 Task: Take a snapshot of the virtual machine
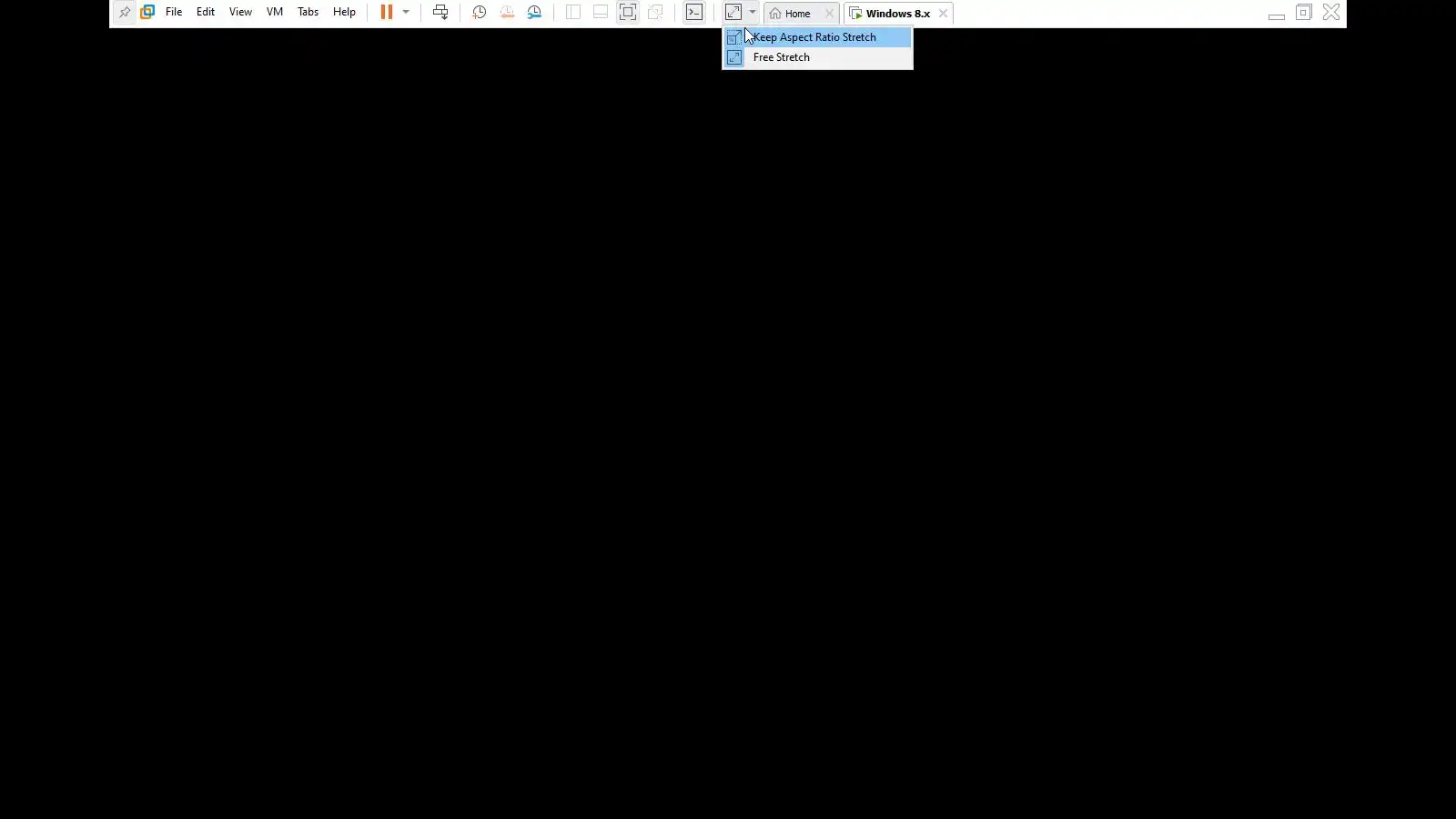coord(480,13)
